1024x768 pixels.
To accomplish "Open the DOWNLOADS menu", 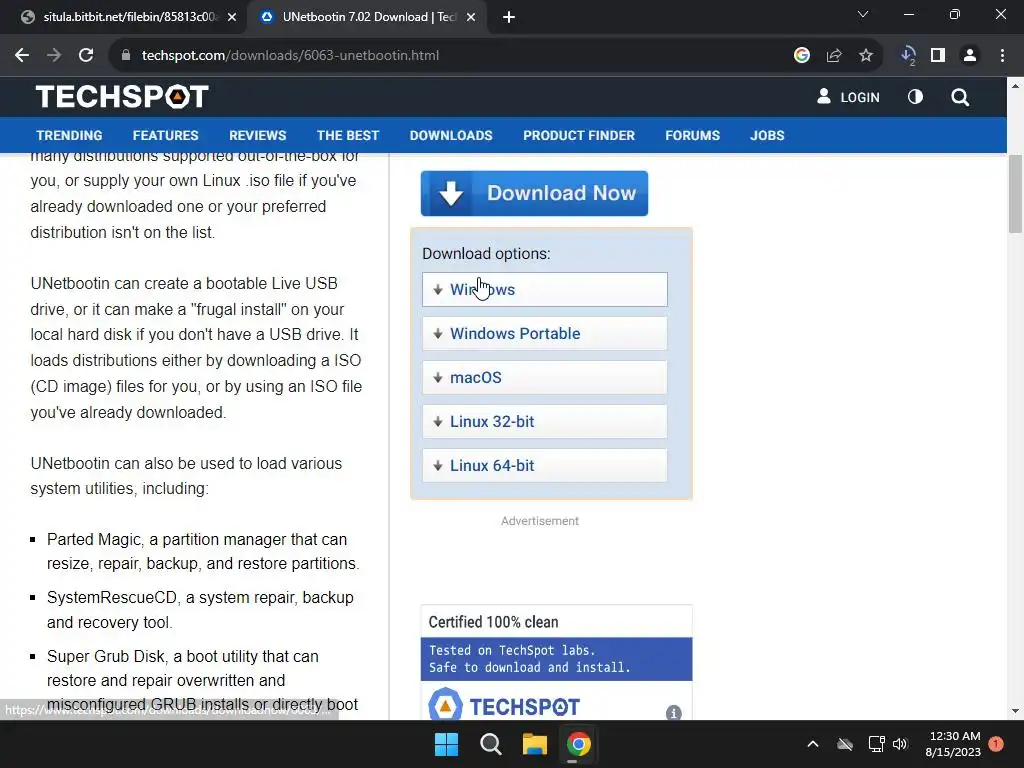I will [x=451, y=135].
